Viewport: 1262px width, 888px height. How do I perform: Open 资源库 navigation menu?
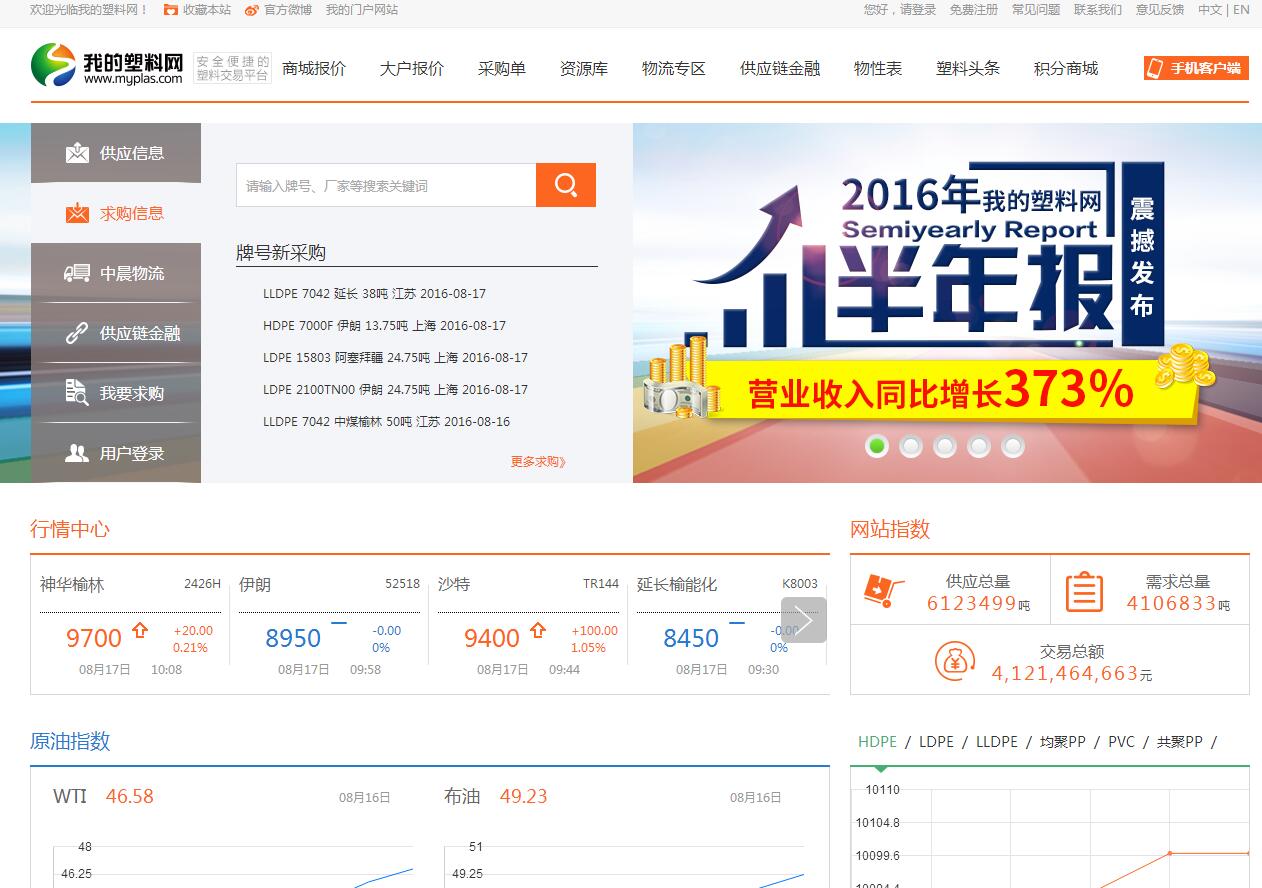pyautogui.click(x=584, y=69)
